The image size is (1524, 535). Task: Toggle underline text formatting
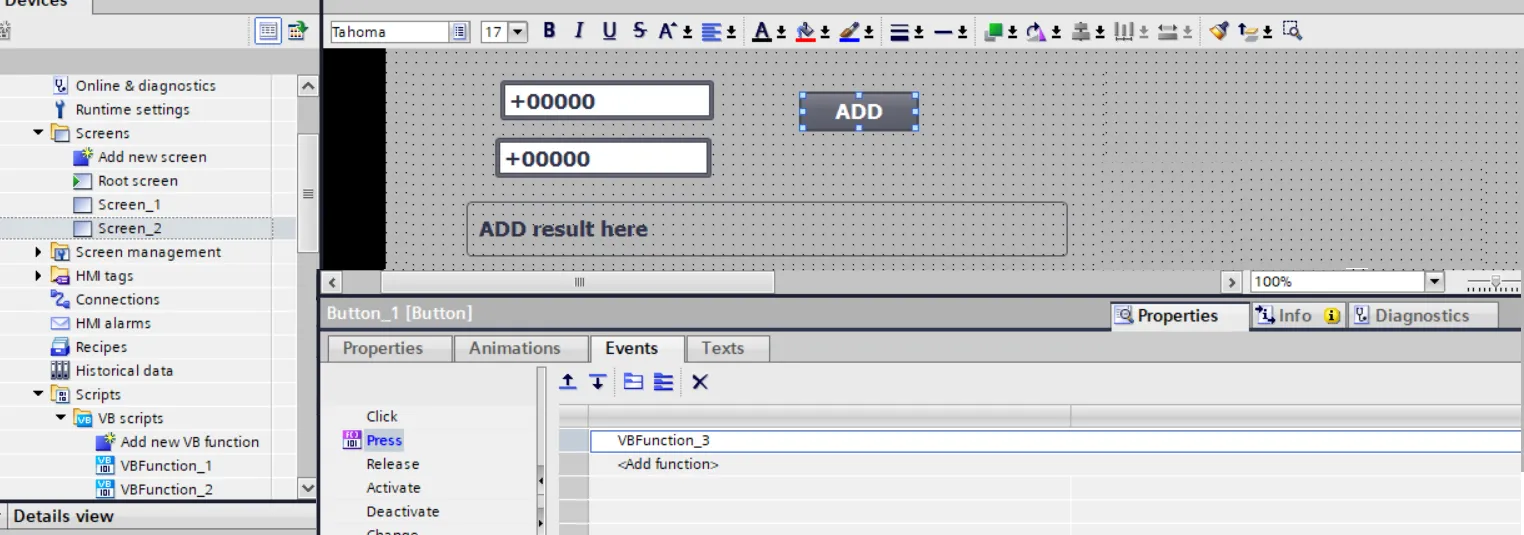point(609,31)
